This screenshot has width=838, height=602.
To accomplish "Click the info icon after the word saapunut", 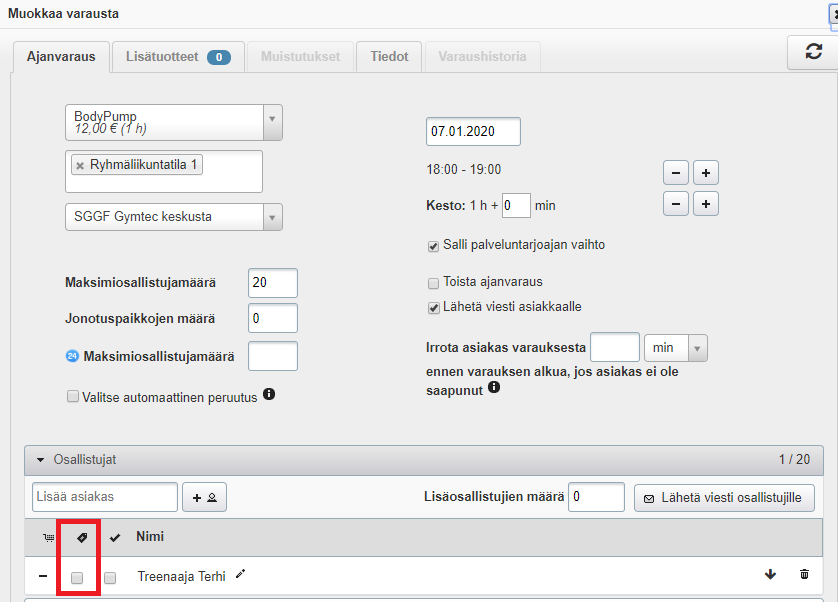I will click(494, 387).
